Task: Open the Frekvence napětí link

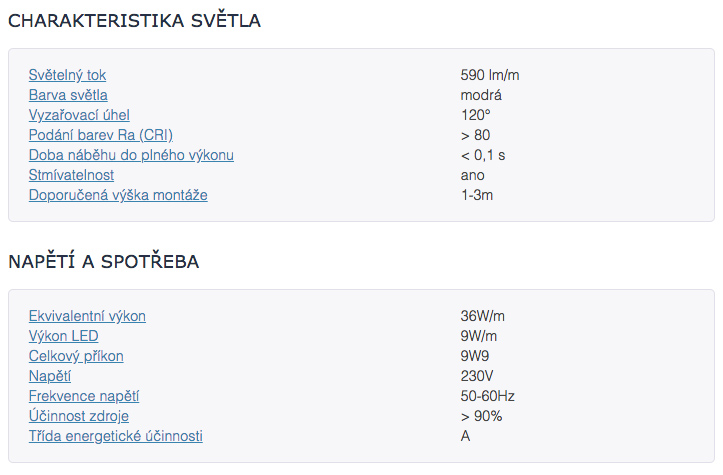Action: point(84,396)
